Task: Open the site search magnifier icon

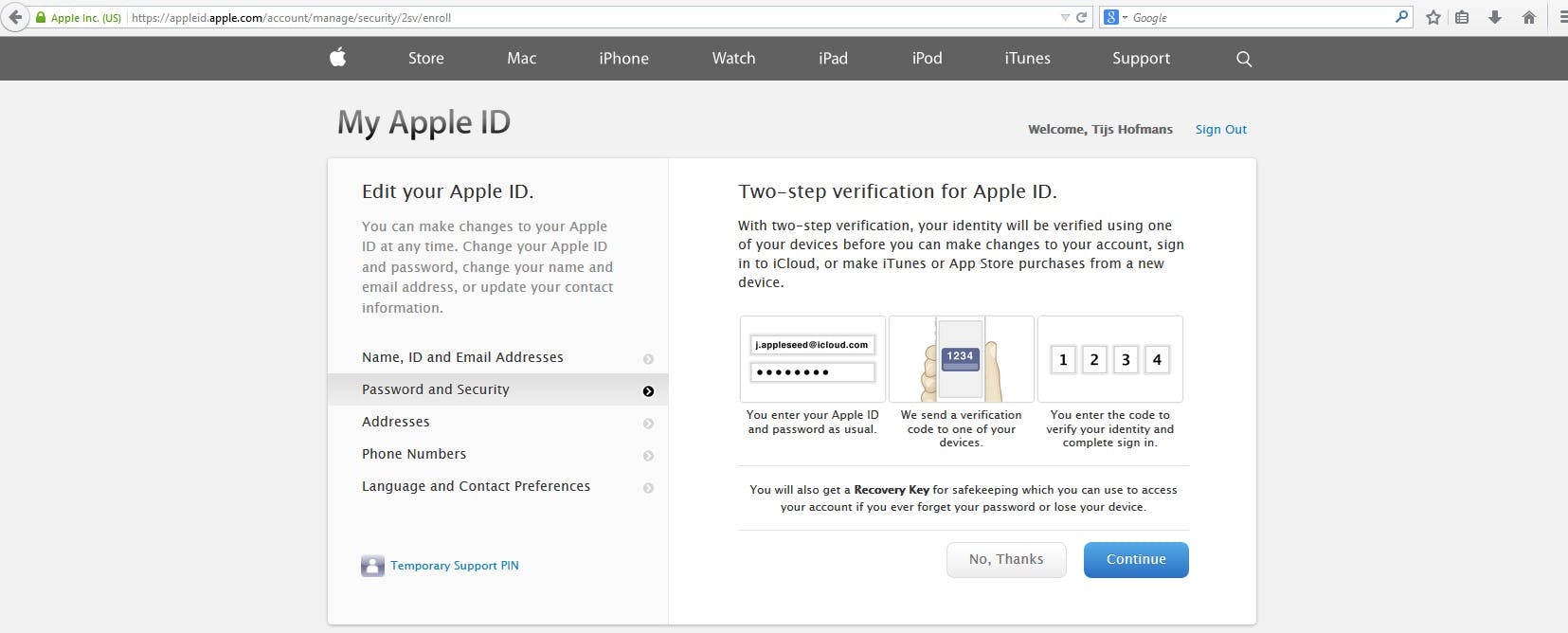Action: click(1244, 59)
